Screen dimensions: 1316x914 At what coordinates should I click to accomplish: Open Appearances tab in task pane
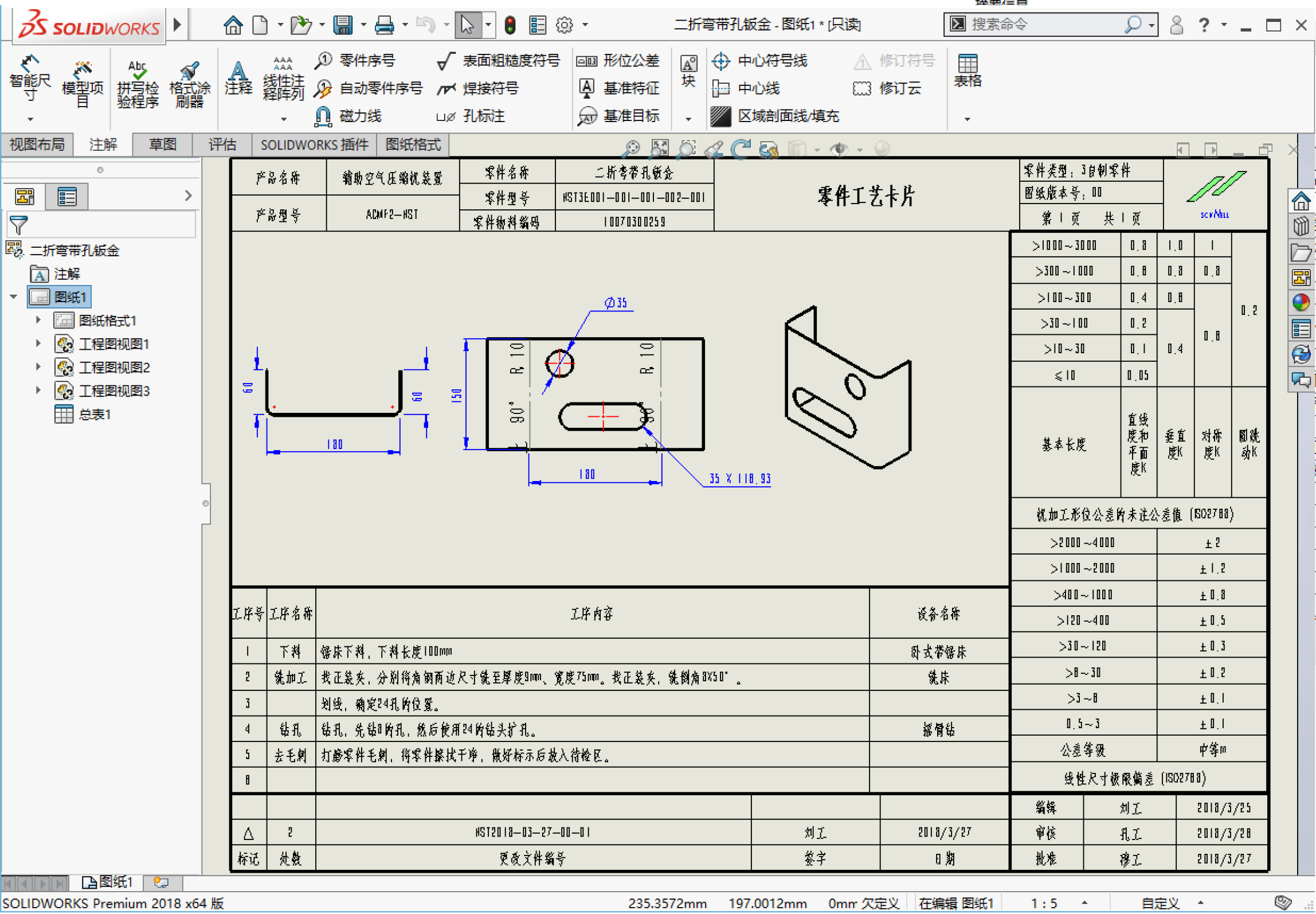(1301, 302)
